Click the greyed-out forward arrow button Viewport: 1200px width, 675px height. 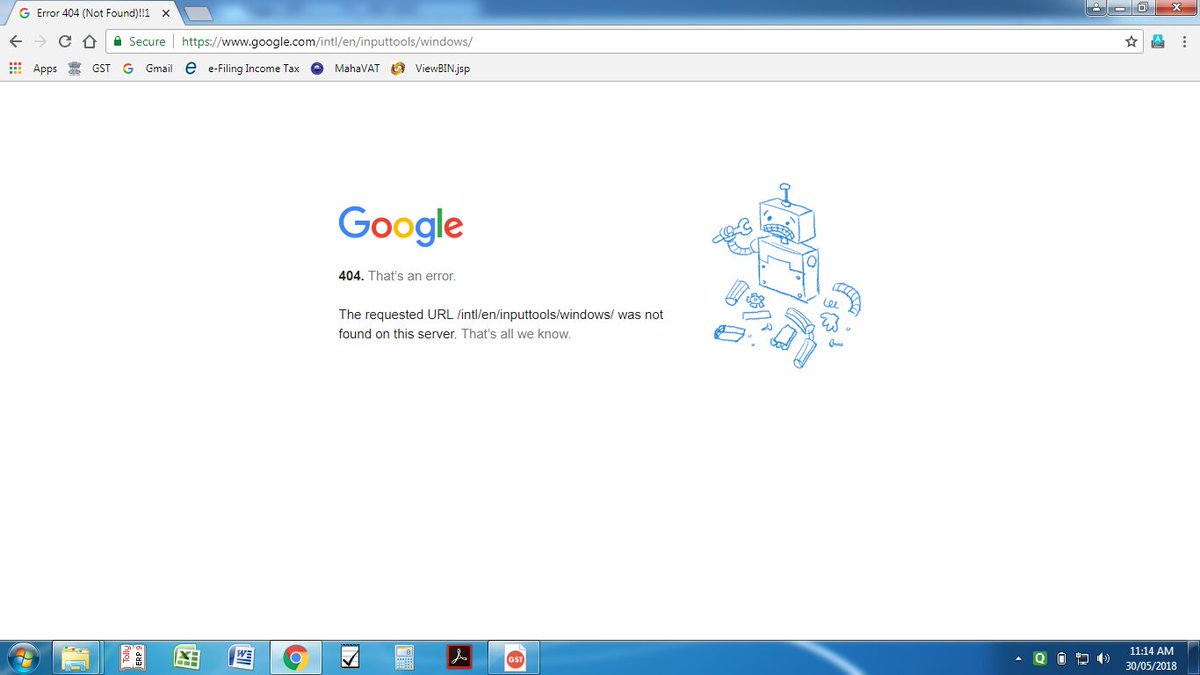click(40, 42)
